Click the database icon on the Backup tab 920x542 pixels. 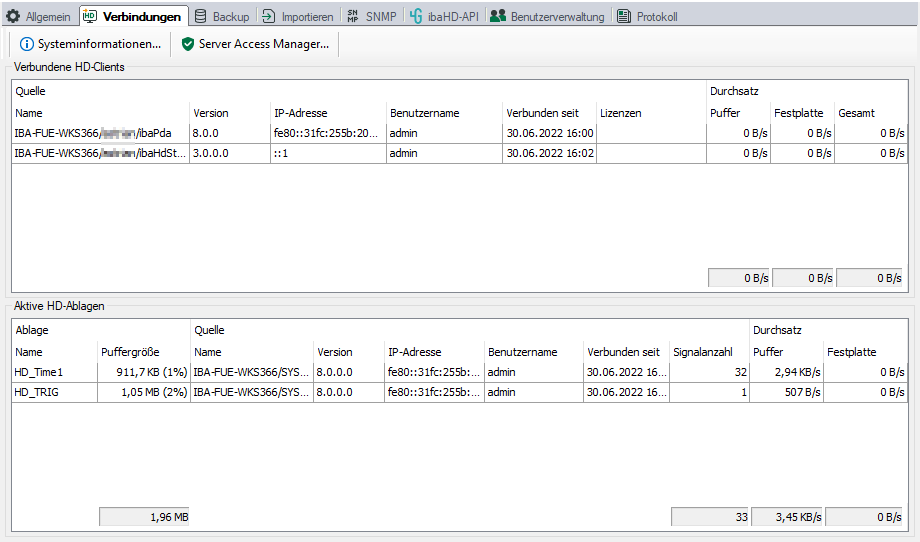(201, 17)
